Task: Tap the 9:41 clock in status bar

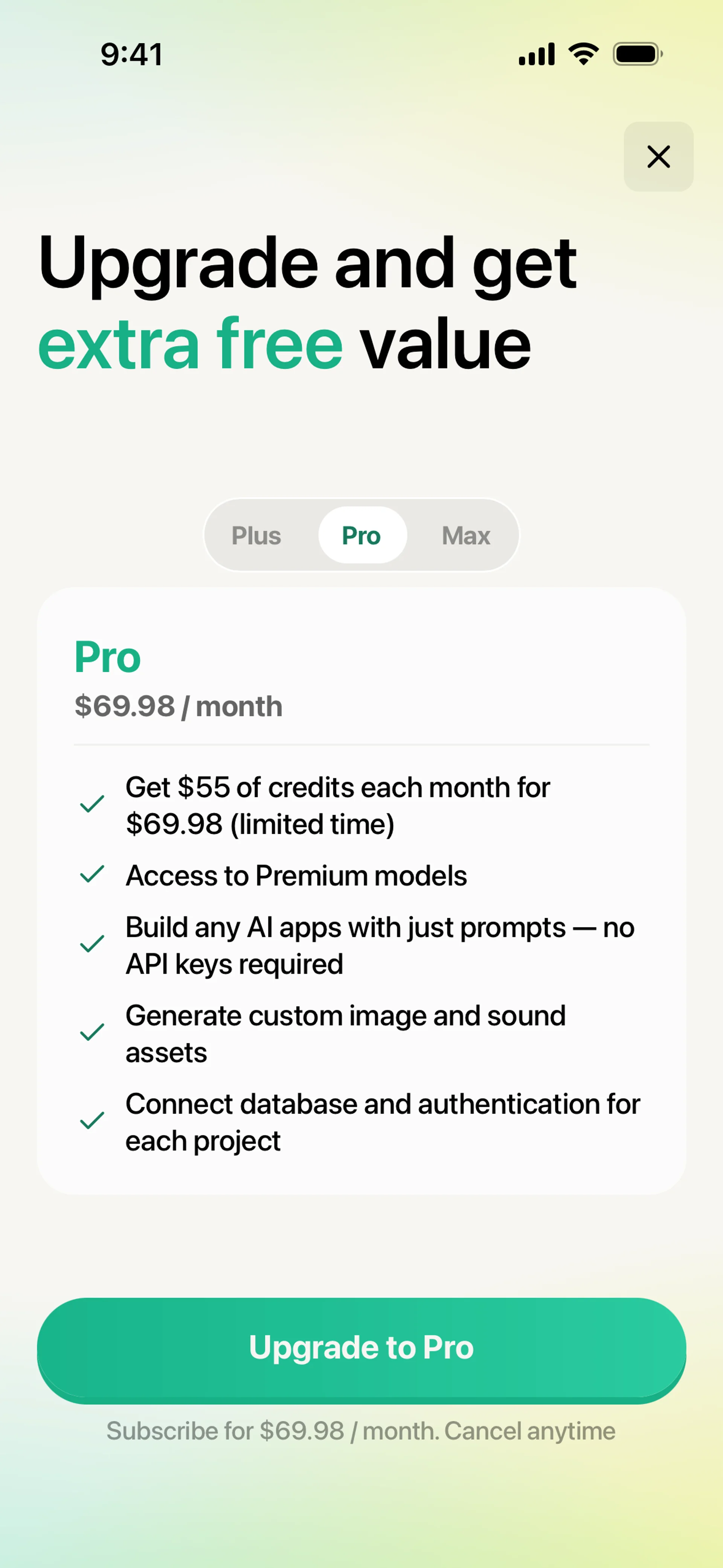Action: point(131,54)
